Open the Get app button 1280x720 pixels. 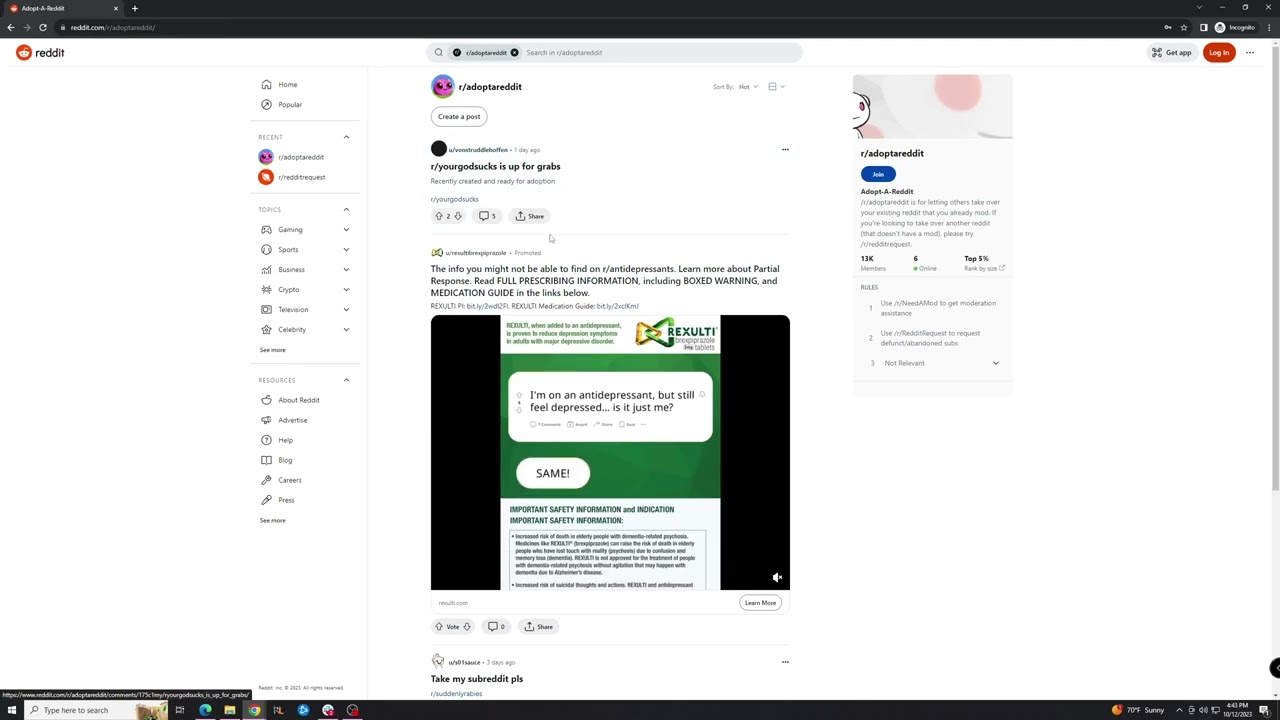click(1171, 53)
